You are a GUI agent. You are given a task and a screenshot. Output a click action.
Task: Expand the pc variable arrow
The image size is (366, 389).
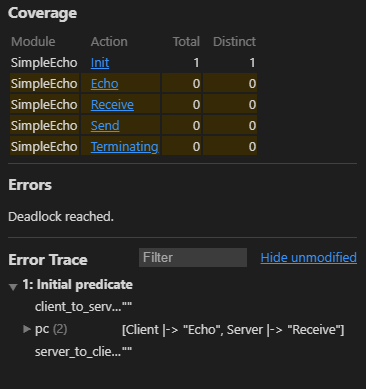coord(27,329)
